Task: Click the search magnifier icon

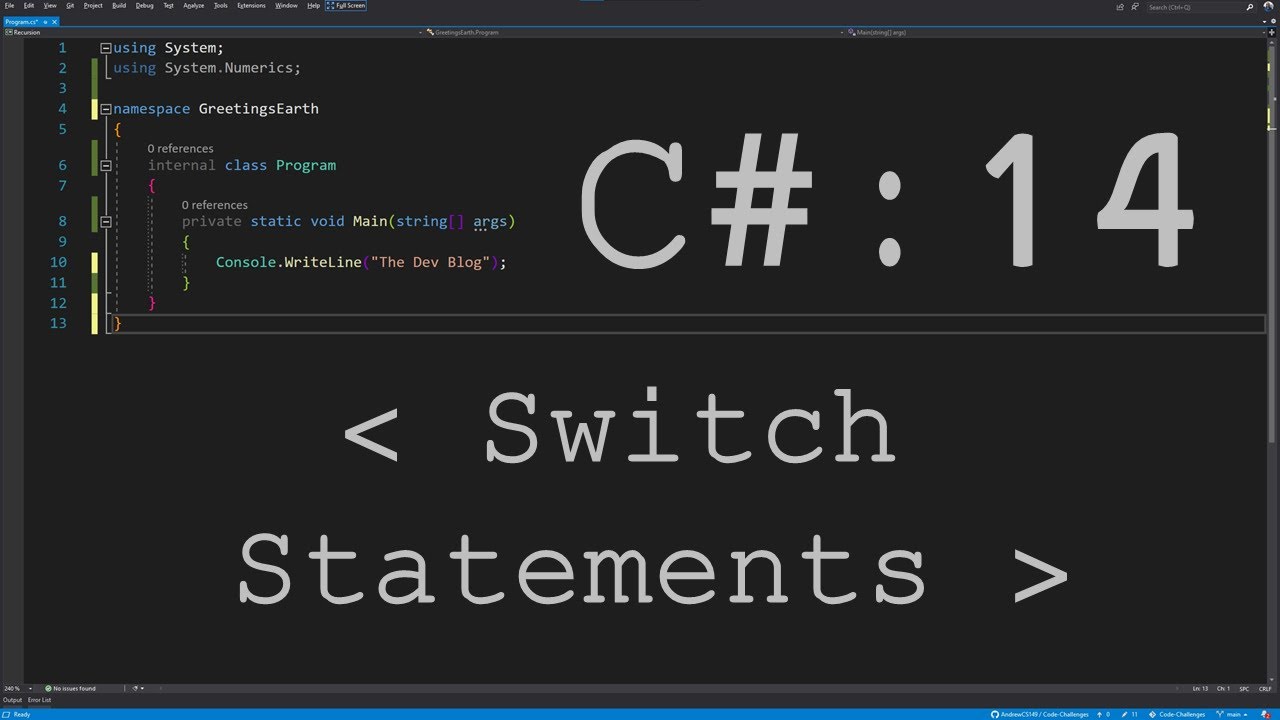Action: pos(1250,7)
